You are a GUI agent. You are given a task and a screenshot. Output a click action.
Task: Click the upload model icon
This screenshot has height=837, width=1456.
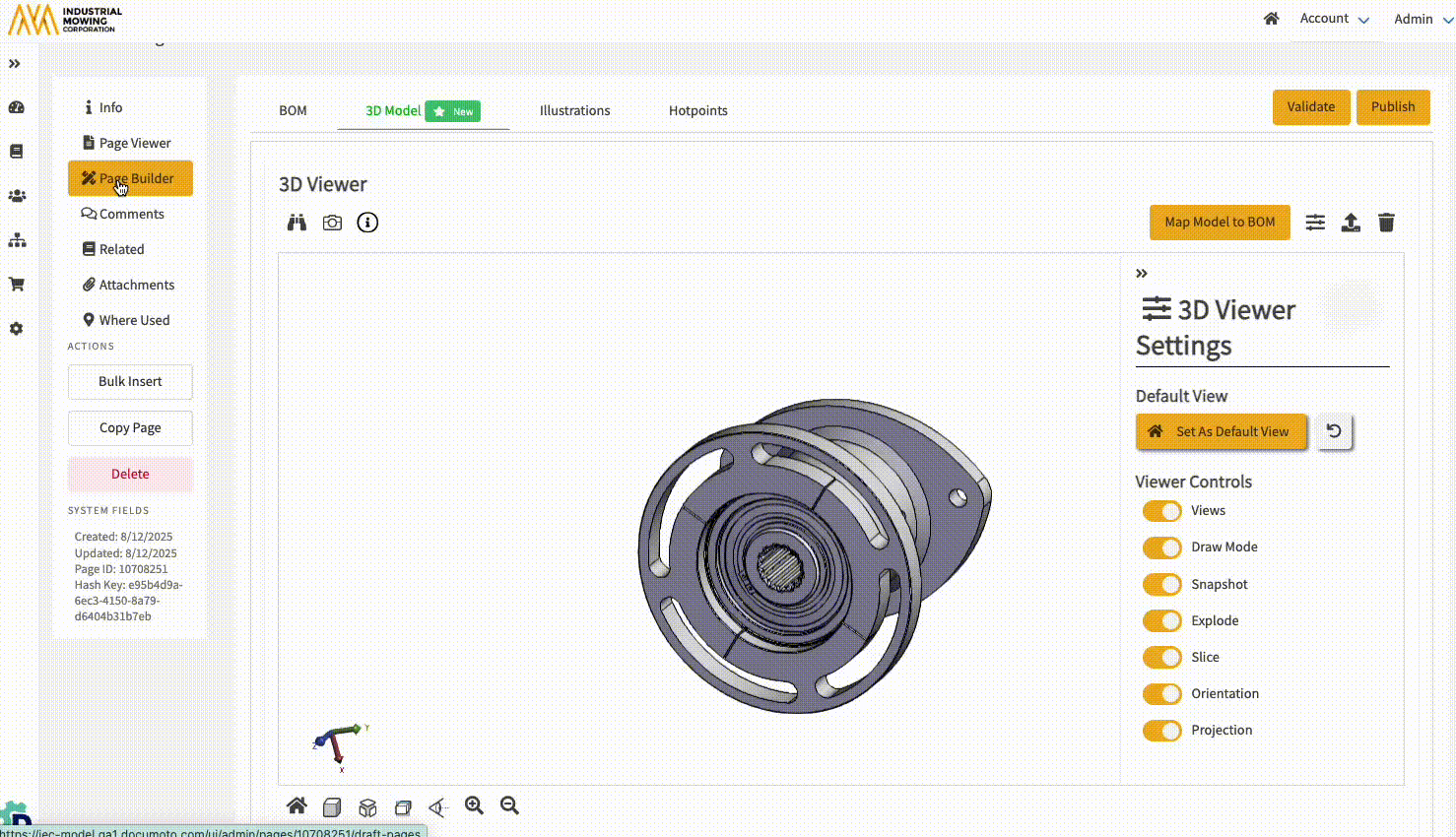point(1351,223)
